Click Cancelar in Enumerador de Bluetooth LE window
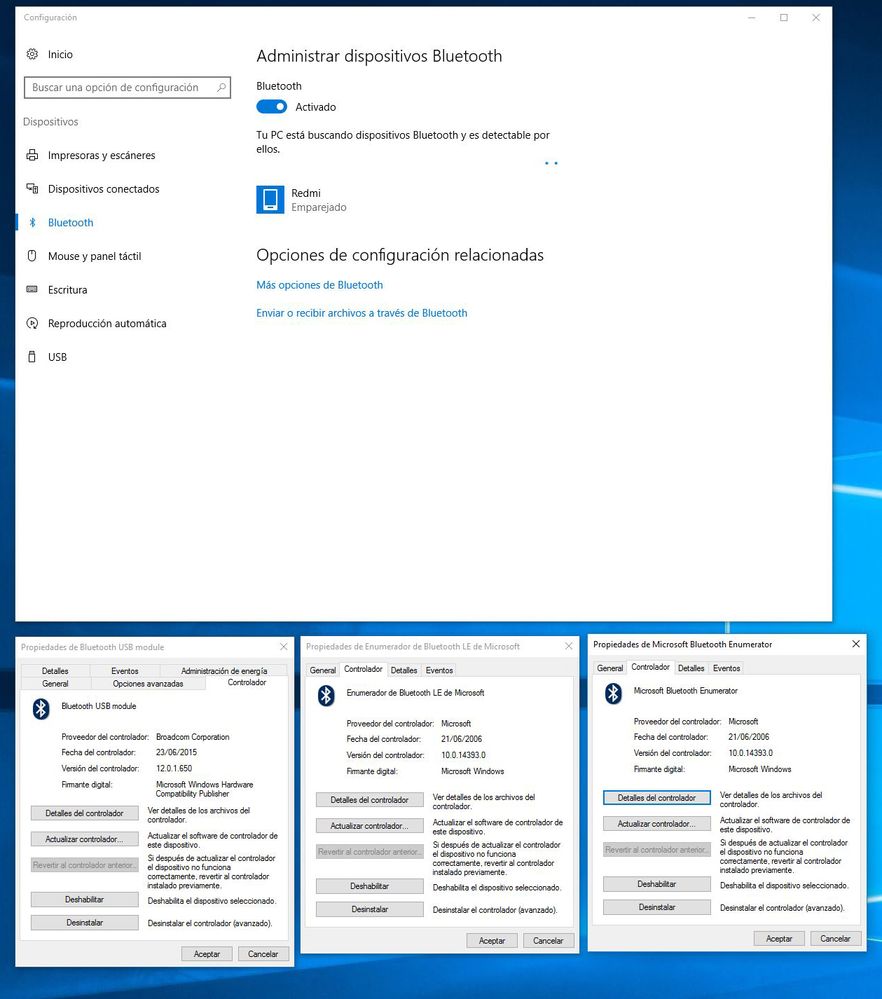This screenshot has width=882, height=999. click(548, 940)
